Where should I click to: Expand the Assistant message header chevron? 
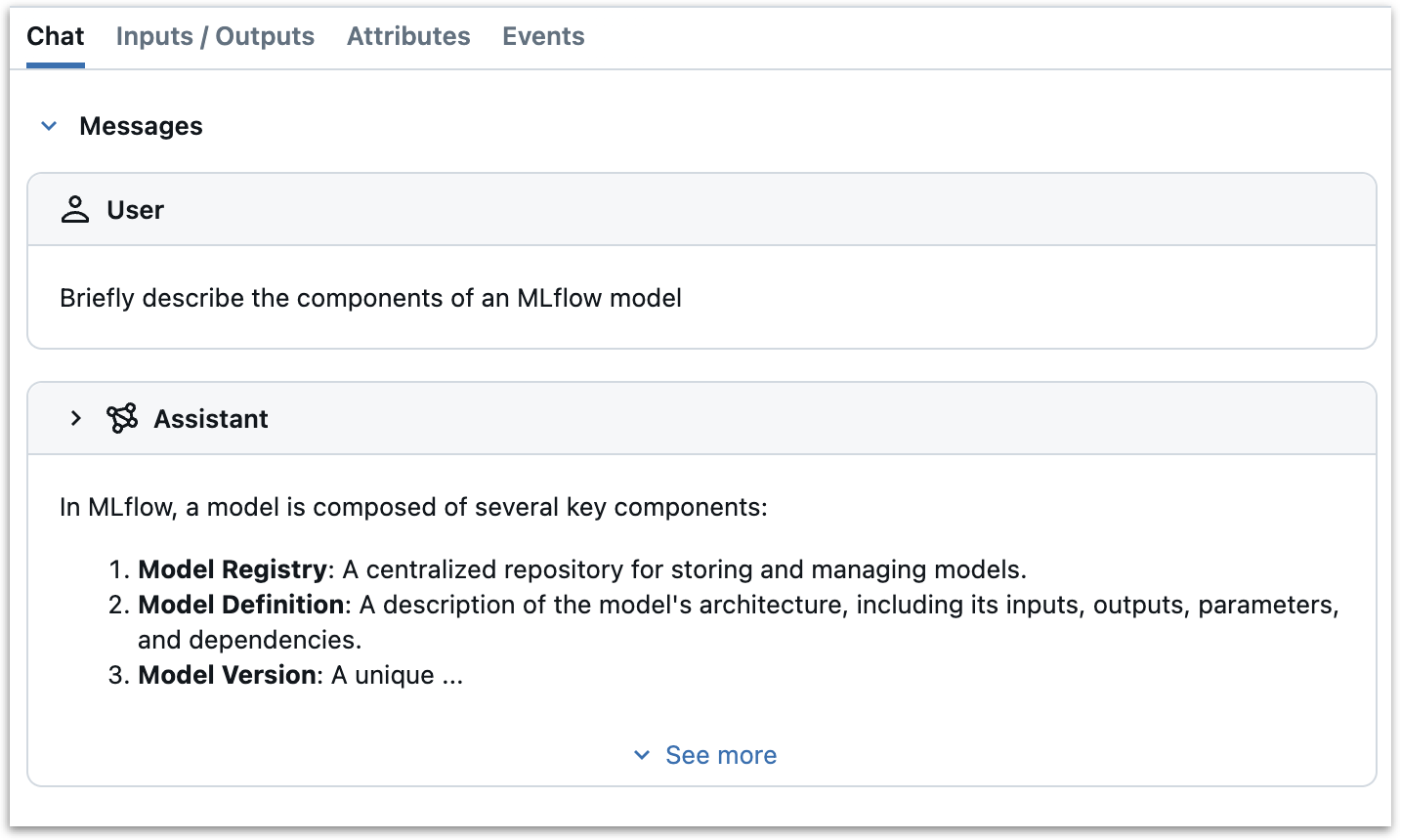click(76, 419)
